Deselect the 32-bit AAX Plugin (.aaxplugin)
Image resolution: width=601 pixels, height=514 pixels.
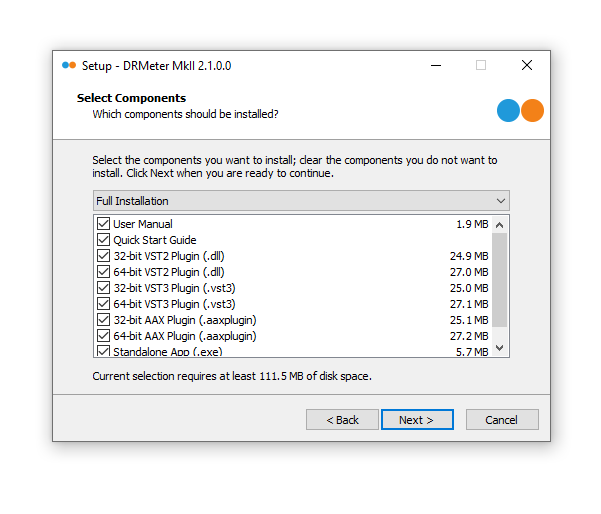click(x=103, y=320)
